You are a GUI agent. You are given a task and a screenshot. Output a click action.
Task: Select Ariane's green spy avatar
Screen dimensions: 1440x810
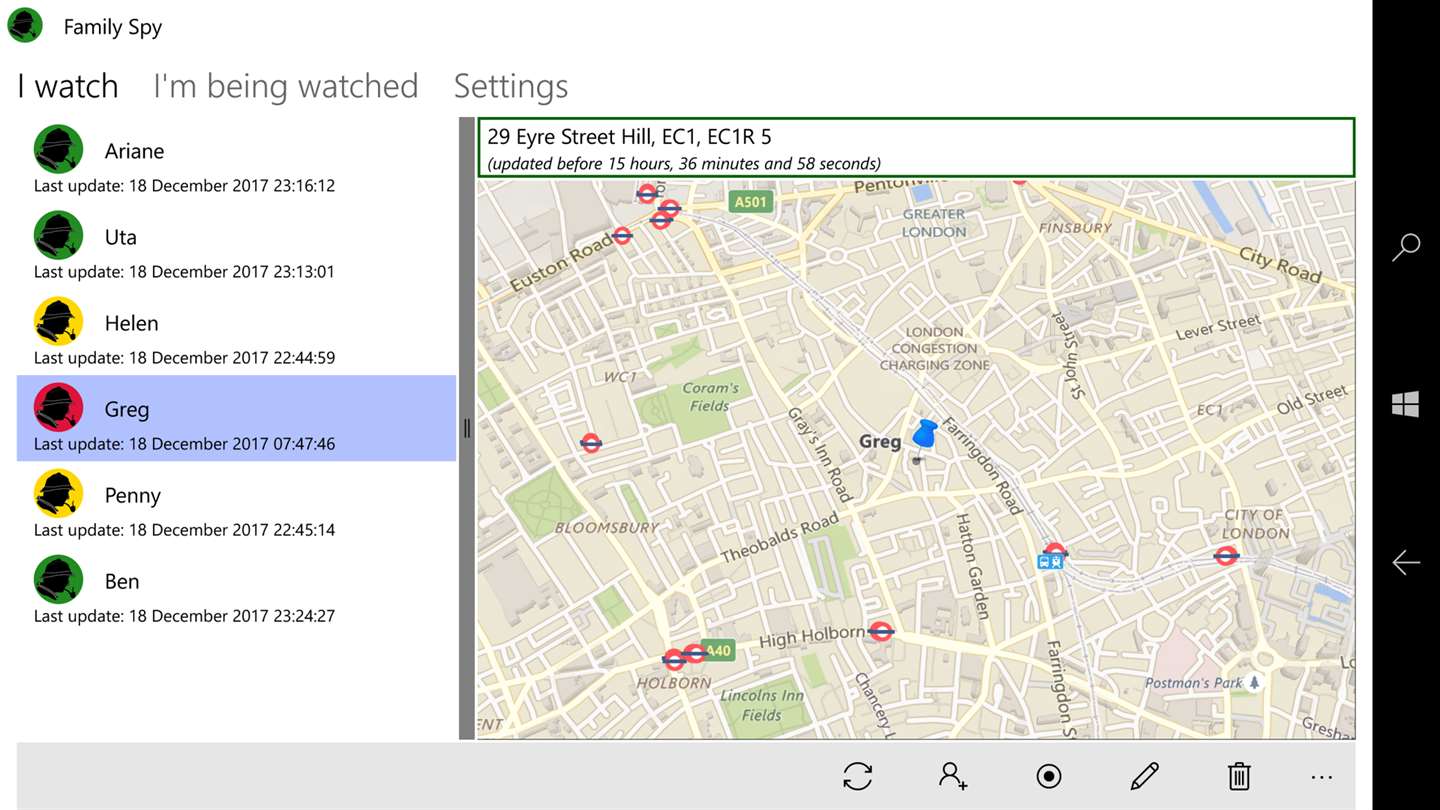pos(58,150)
